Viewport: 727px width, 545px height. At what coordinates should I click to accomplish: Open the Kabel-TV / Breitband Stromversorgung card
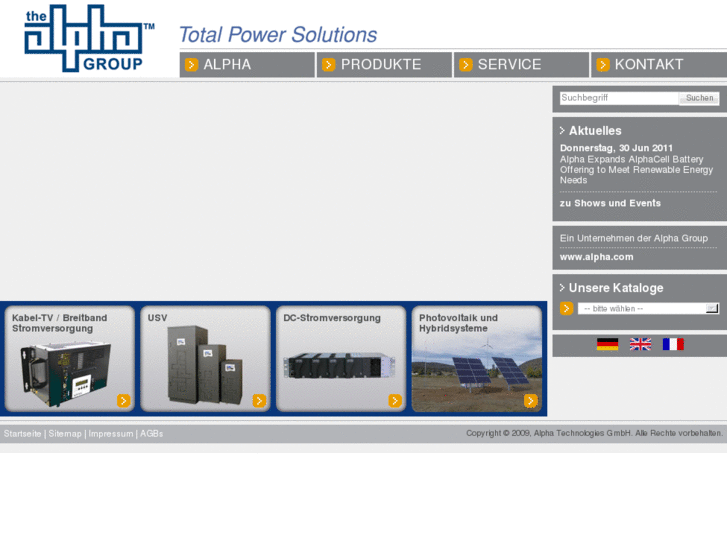click(x=70, y=359)
